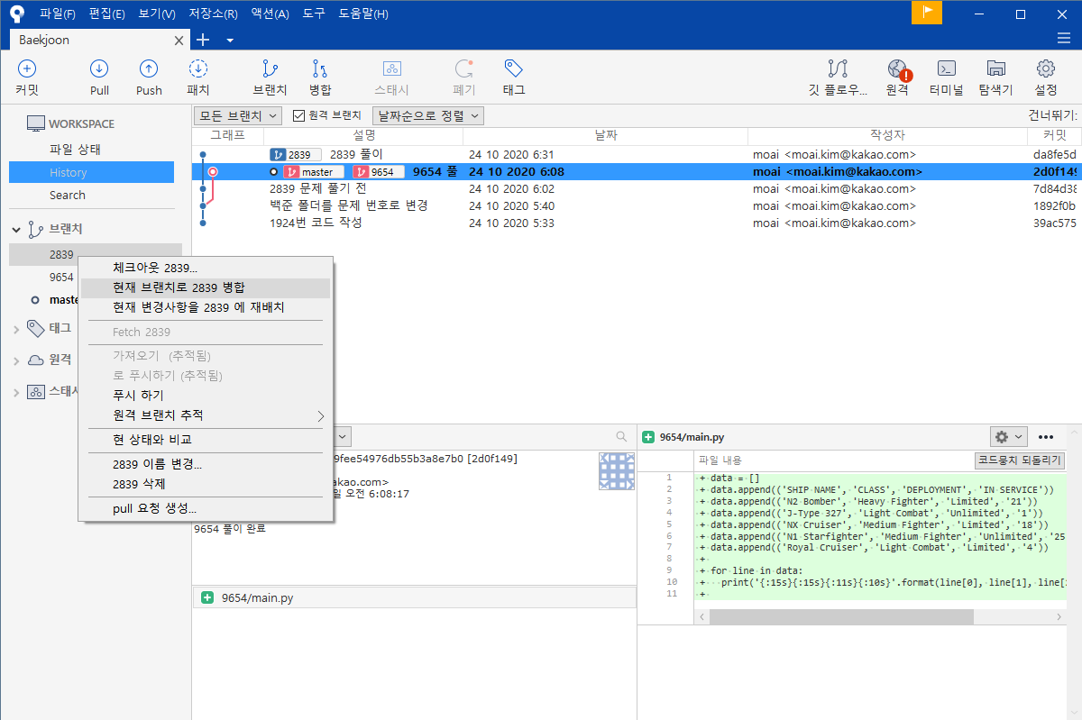Open the 도움말(H) menu
This screenshot has height=720, width=1082.
pos(363,14)
